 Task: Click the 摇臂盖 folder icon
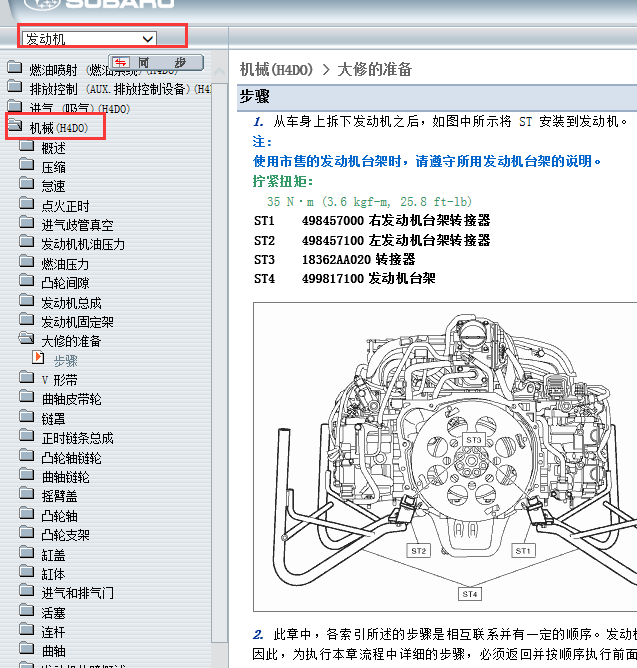26,494
